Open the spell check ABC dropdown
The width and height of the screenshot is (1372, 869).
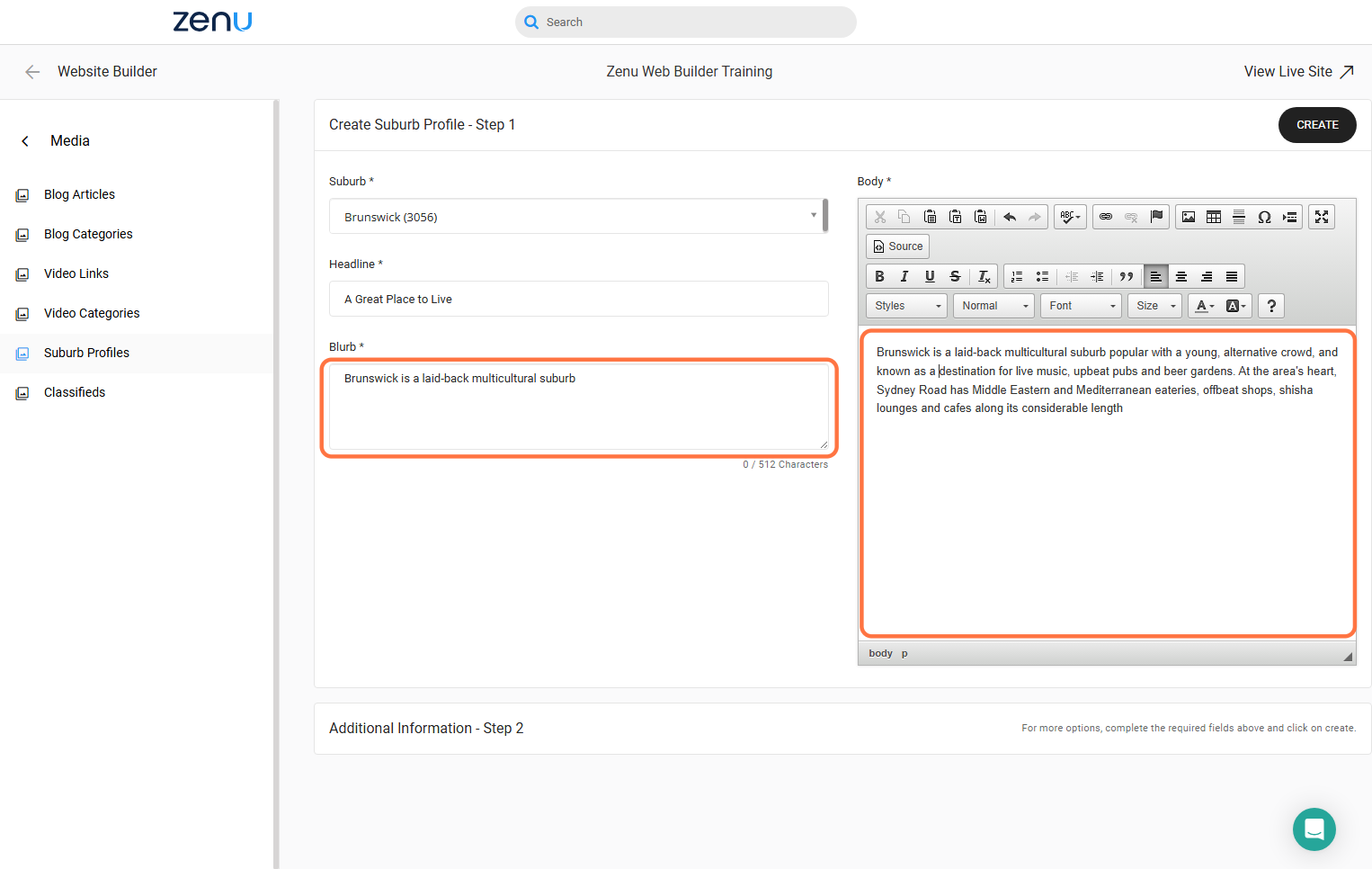[x=1070, y=217]
